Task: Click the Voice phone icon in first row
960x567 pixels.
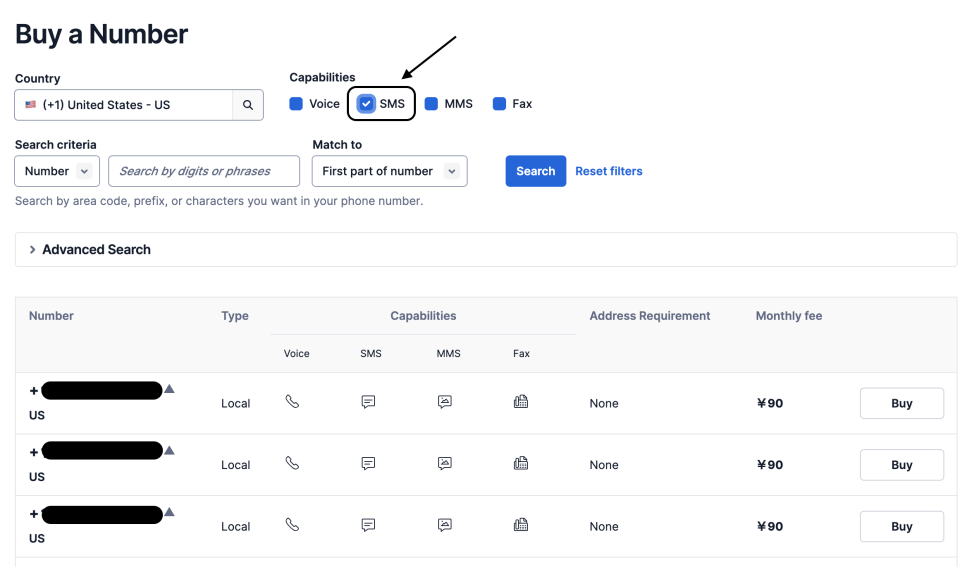Action: pyautogui.click(x=292, y=402)
